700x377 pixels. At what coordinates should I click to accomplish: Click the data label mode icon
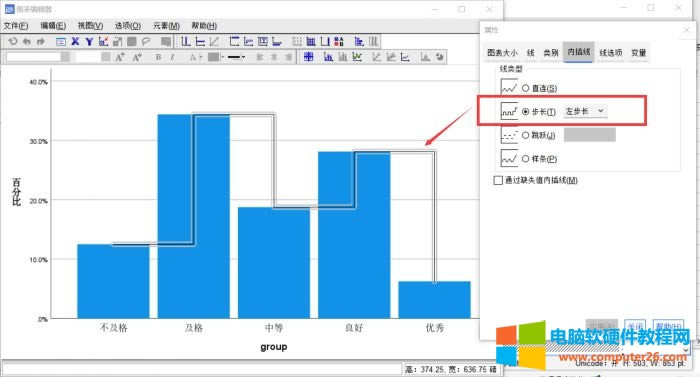pyautogui.click(x=308, y=57)
